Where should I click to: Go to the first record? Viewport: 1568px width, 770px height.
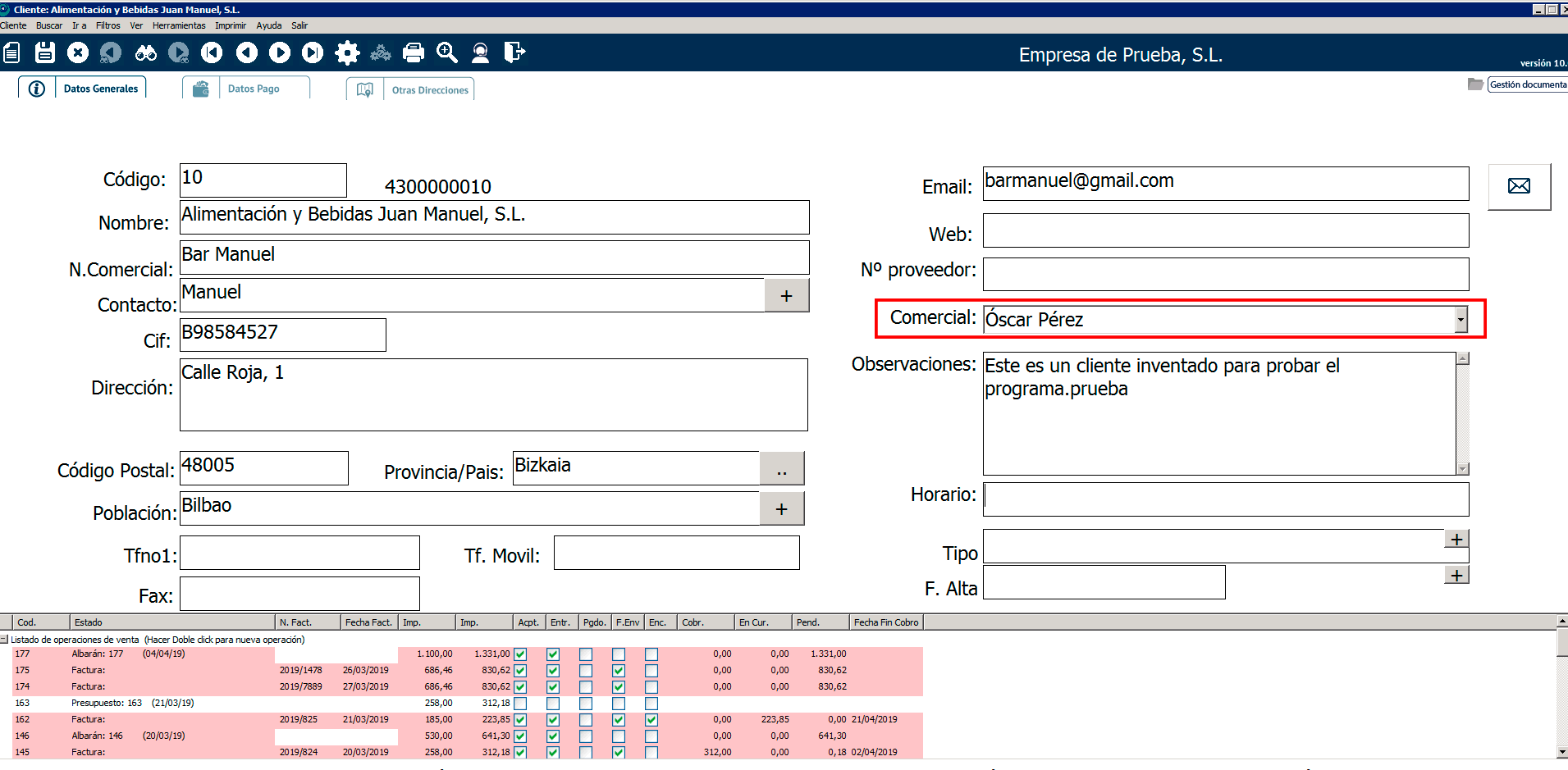coord(212,53)
